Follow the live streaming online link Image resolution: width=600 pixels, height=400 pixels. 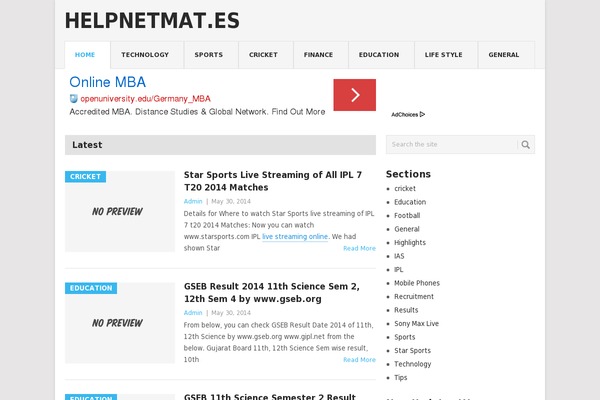pos(295,237)
